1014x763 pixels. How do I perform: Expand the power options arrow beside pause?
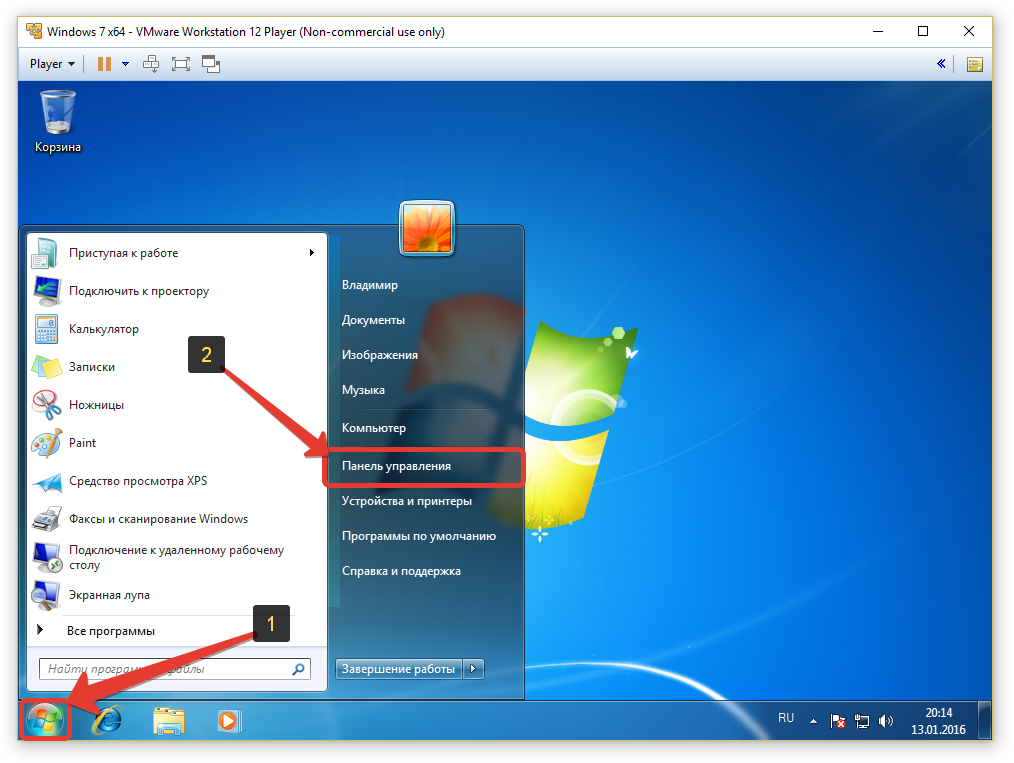[125, 64]
